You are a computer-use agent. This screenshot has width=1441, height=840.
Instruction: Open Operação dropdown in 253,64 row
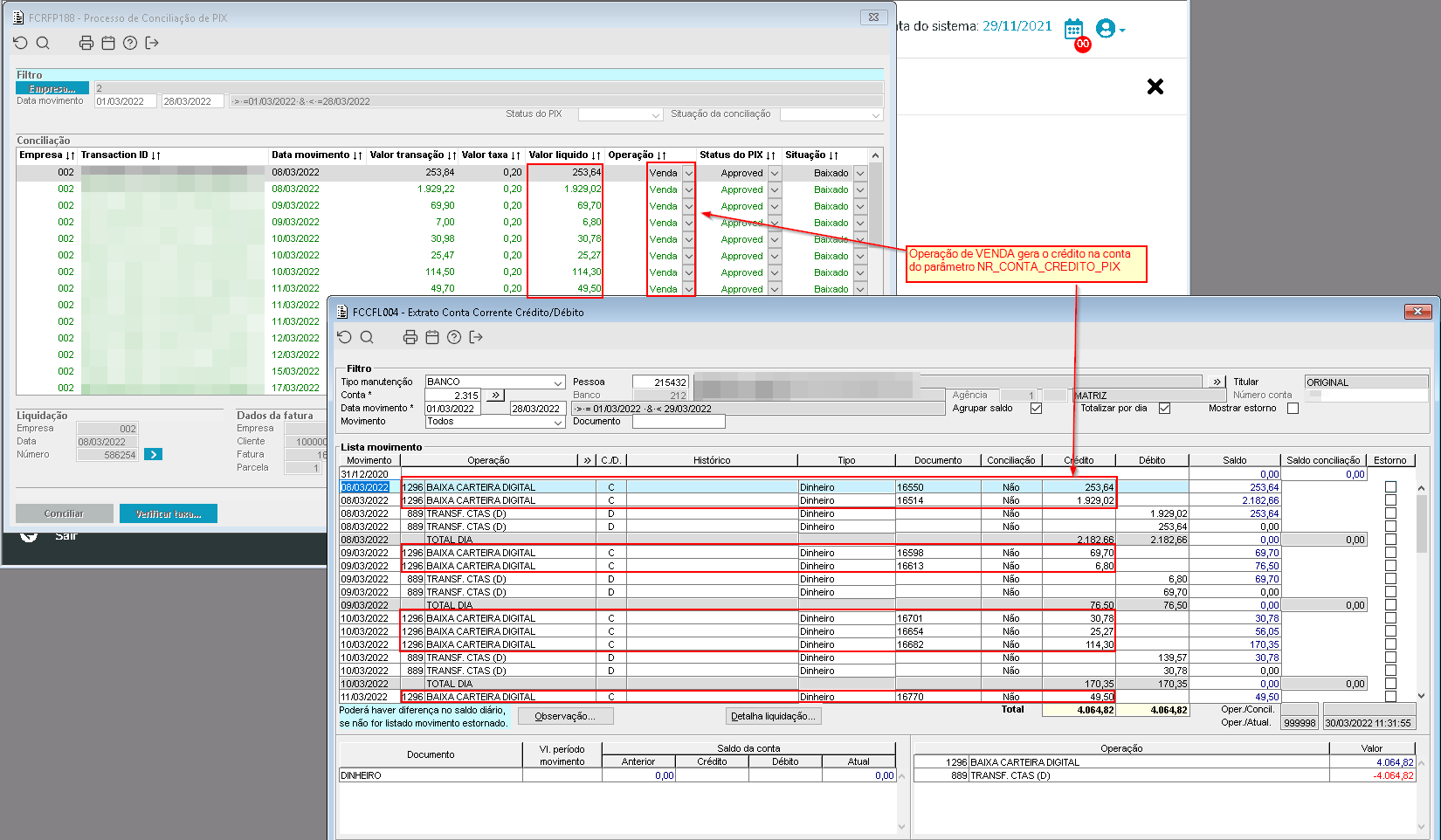pyautogui.click(x=688, y=173)
